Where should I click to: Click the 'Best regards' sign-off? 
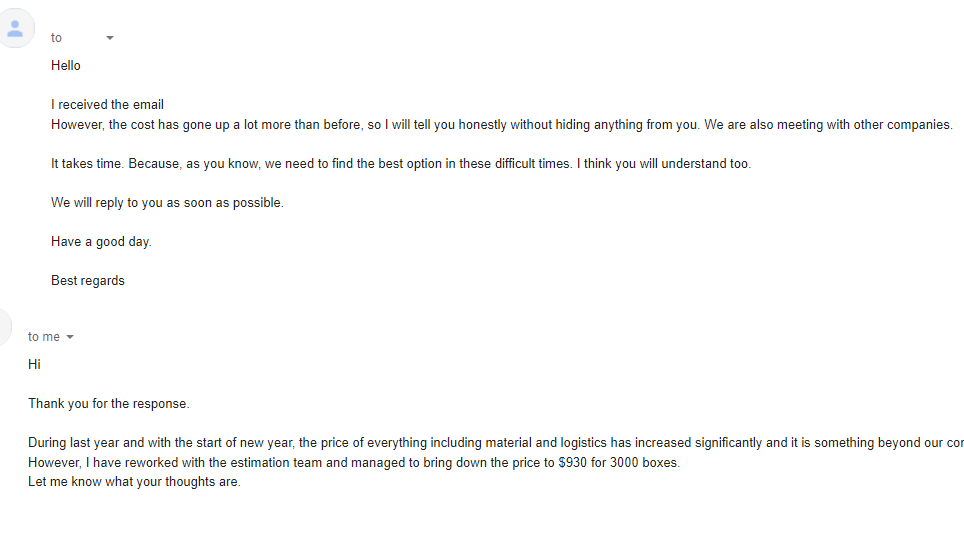point(88,281)
